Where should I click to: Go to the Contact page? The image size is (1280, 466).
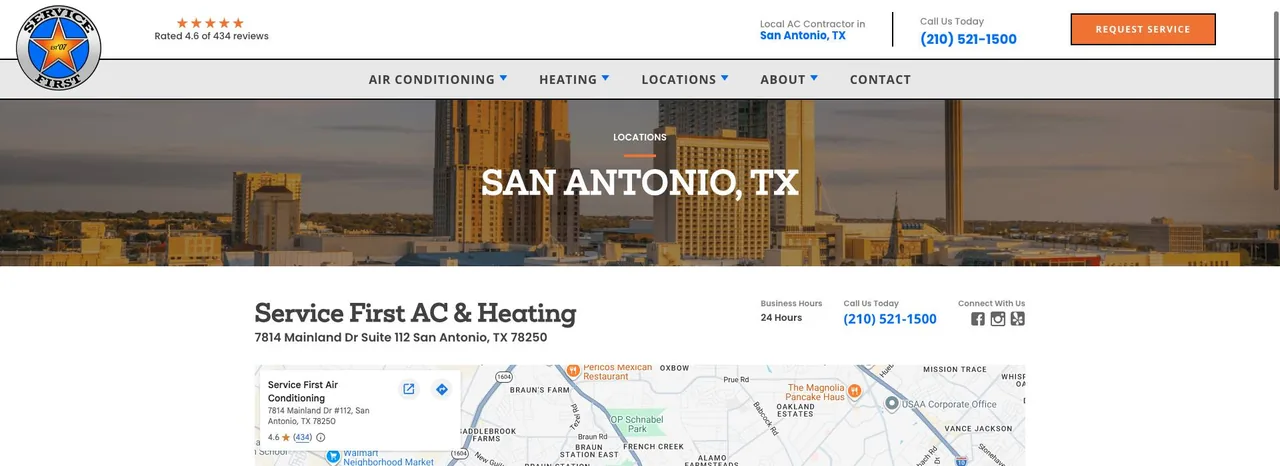point(880,79)
